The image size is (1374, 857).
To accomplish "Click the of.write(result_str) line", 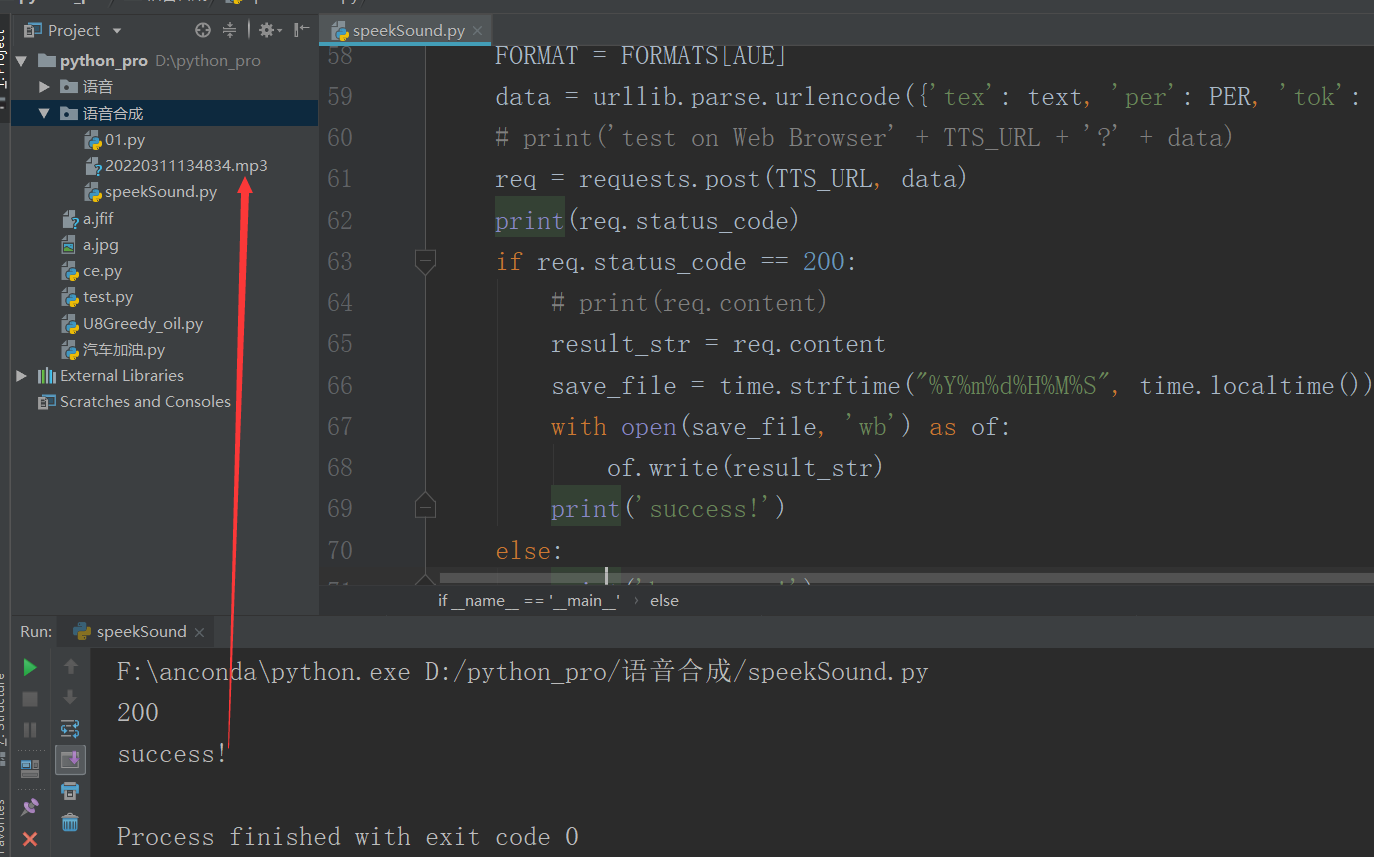I will click(x=745, y=467).
